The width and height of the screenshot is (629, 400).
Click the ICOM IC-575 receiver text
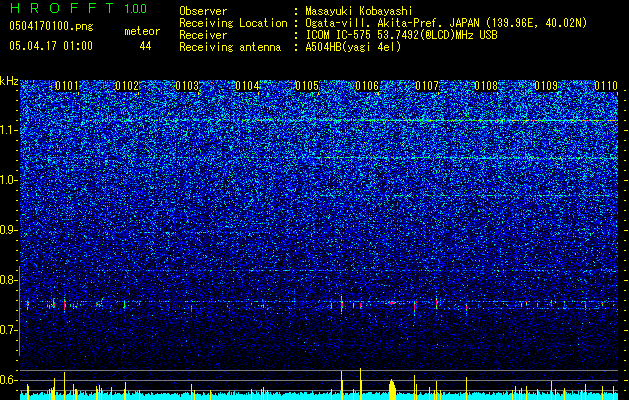click(x=401, y=35)
